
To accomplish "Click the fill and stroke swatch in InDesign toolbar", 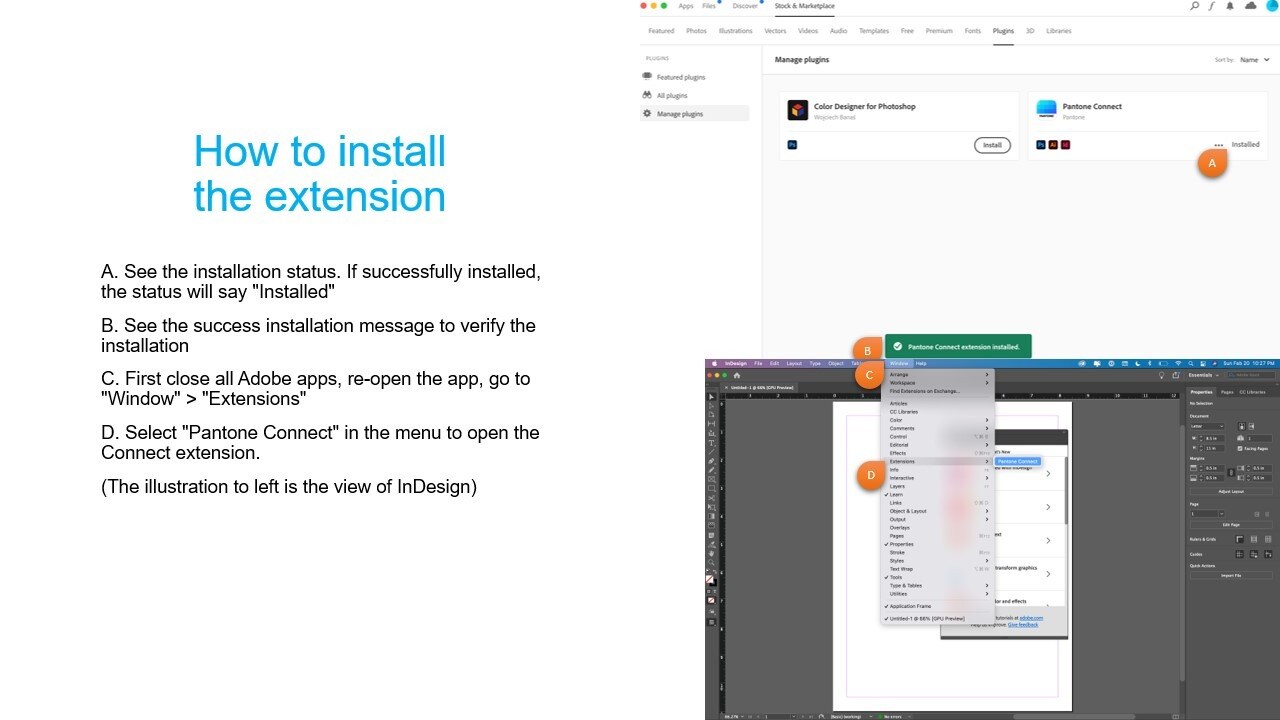I will [711, 579].
